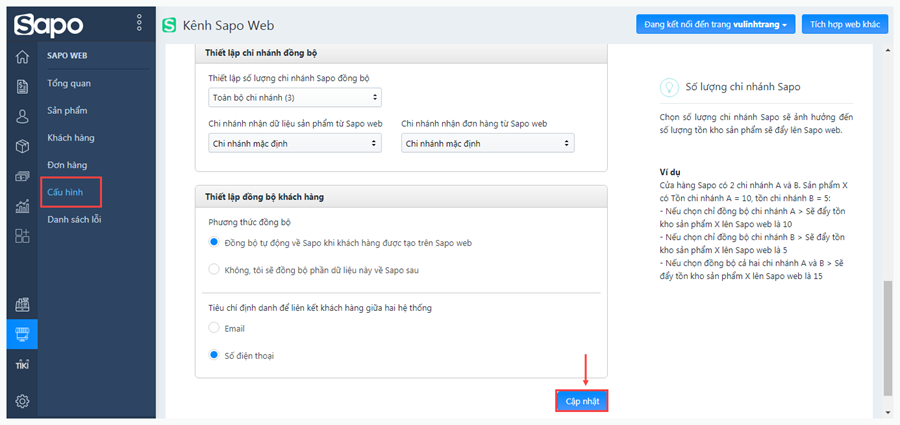This screenshot has width=900, height=425.
Task: Open the settings gear icon
Action: (22, 401)
